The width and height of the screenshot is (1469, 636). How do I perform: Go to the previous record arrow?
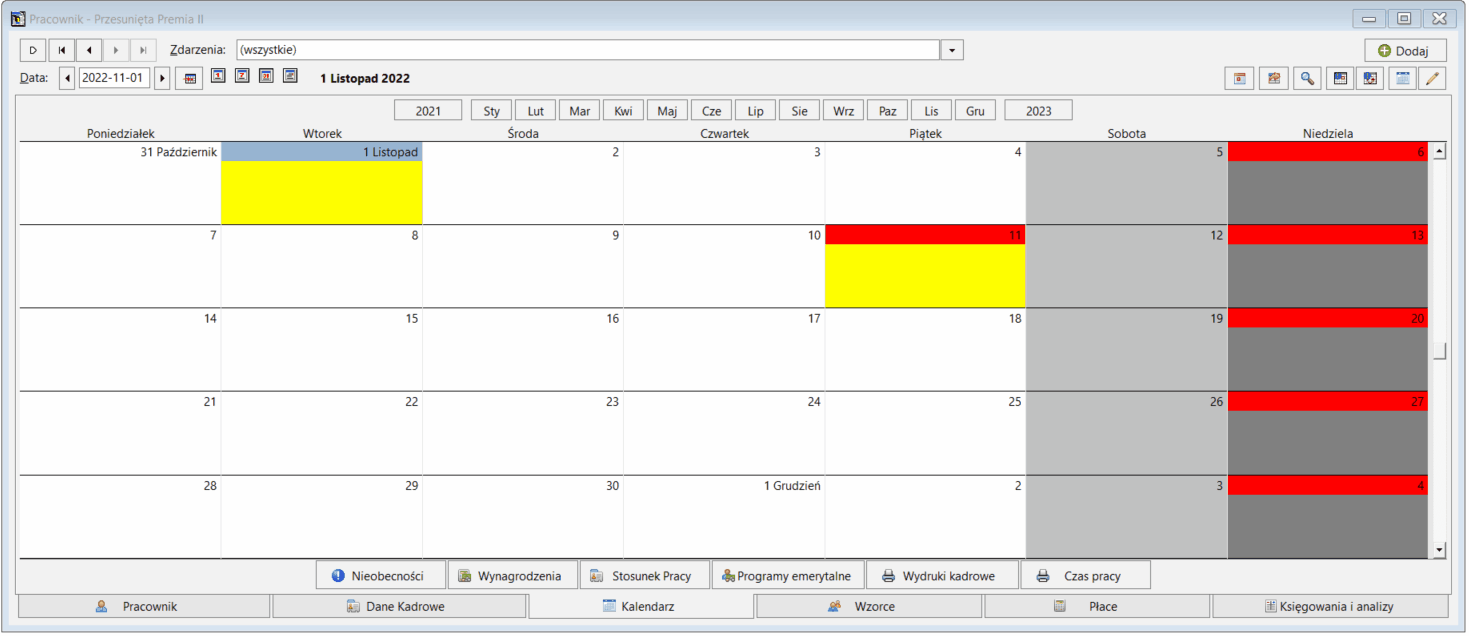click(89, 50)
